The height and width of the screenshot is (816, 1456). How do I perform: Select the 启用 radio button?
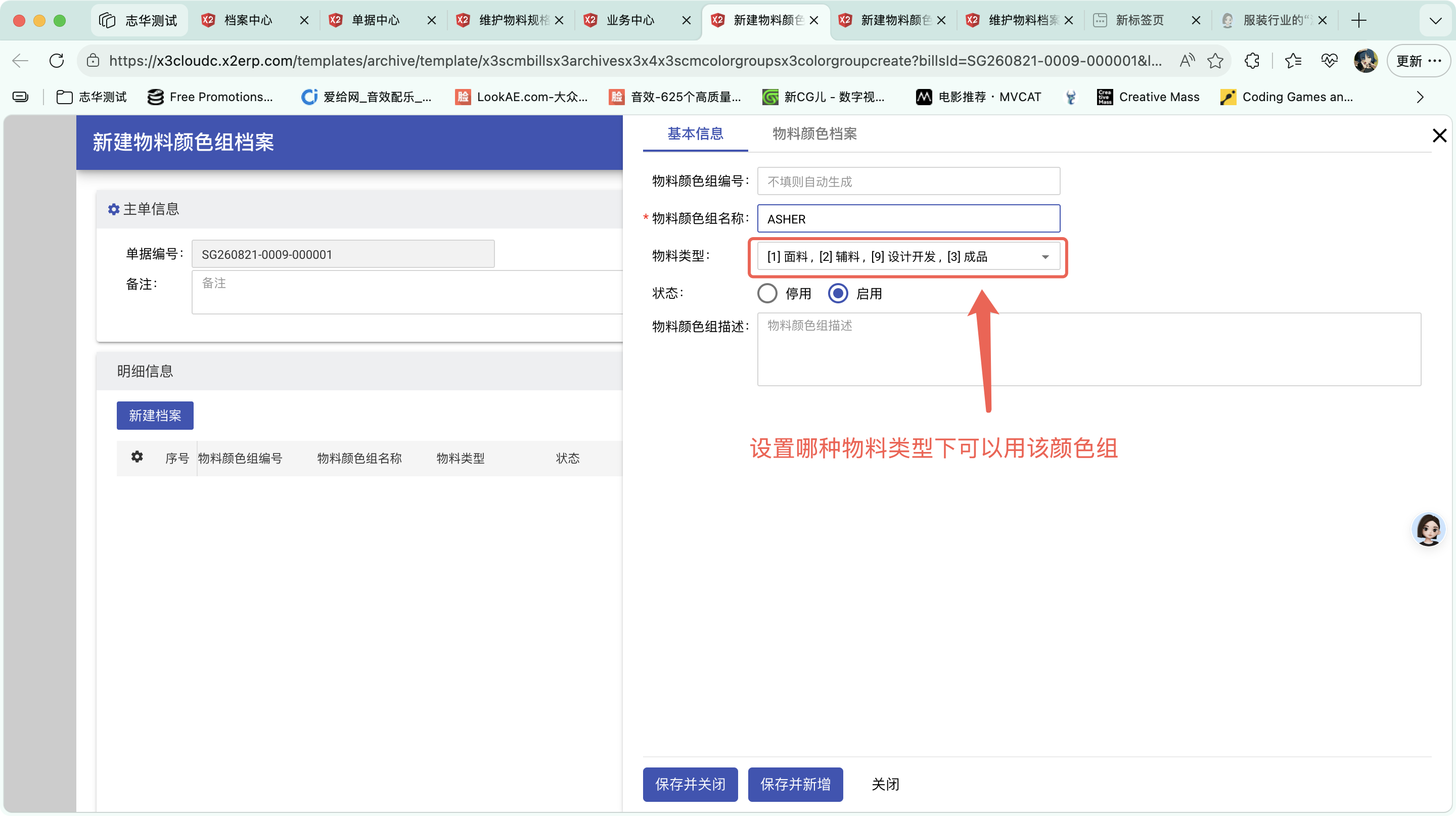tap(838, 293)
